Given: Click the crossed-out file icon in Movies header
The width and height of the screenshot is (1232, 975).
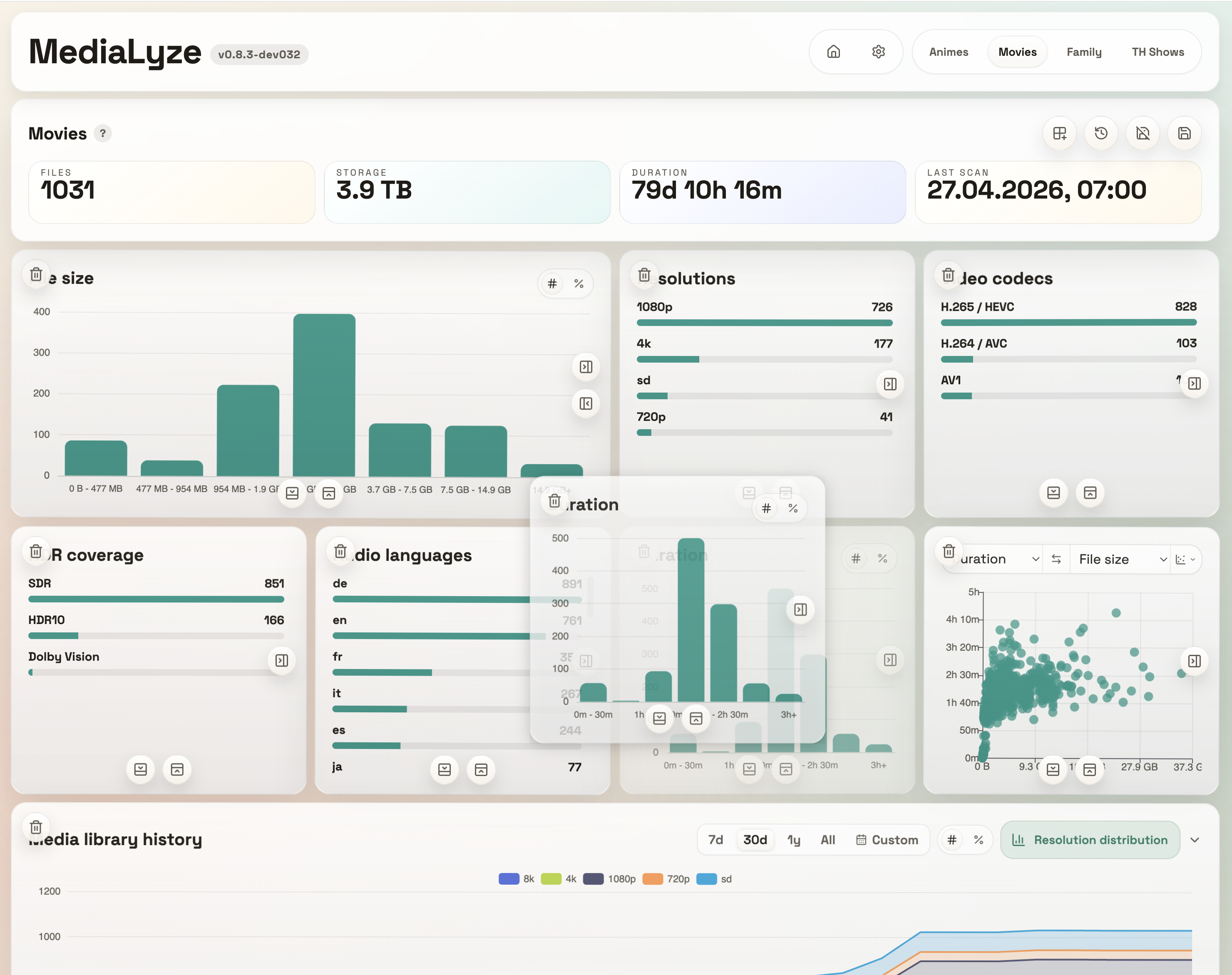Looking at the screenshot, I should coord(1143,134).
